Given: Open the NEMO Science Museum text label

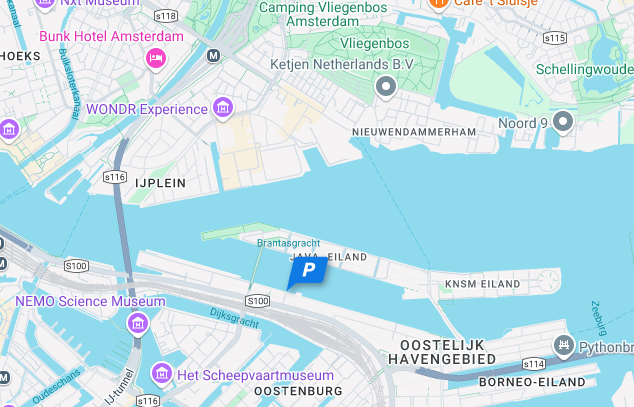Looking at the screenshot, I should 90,302.
